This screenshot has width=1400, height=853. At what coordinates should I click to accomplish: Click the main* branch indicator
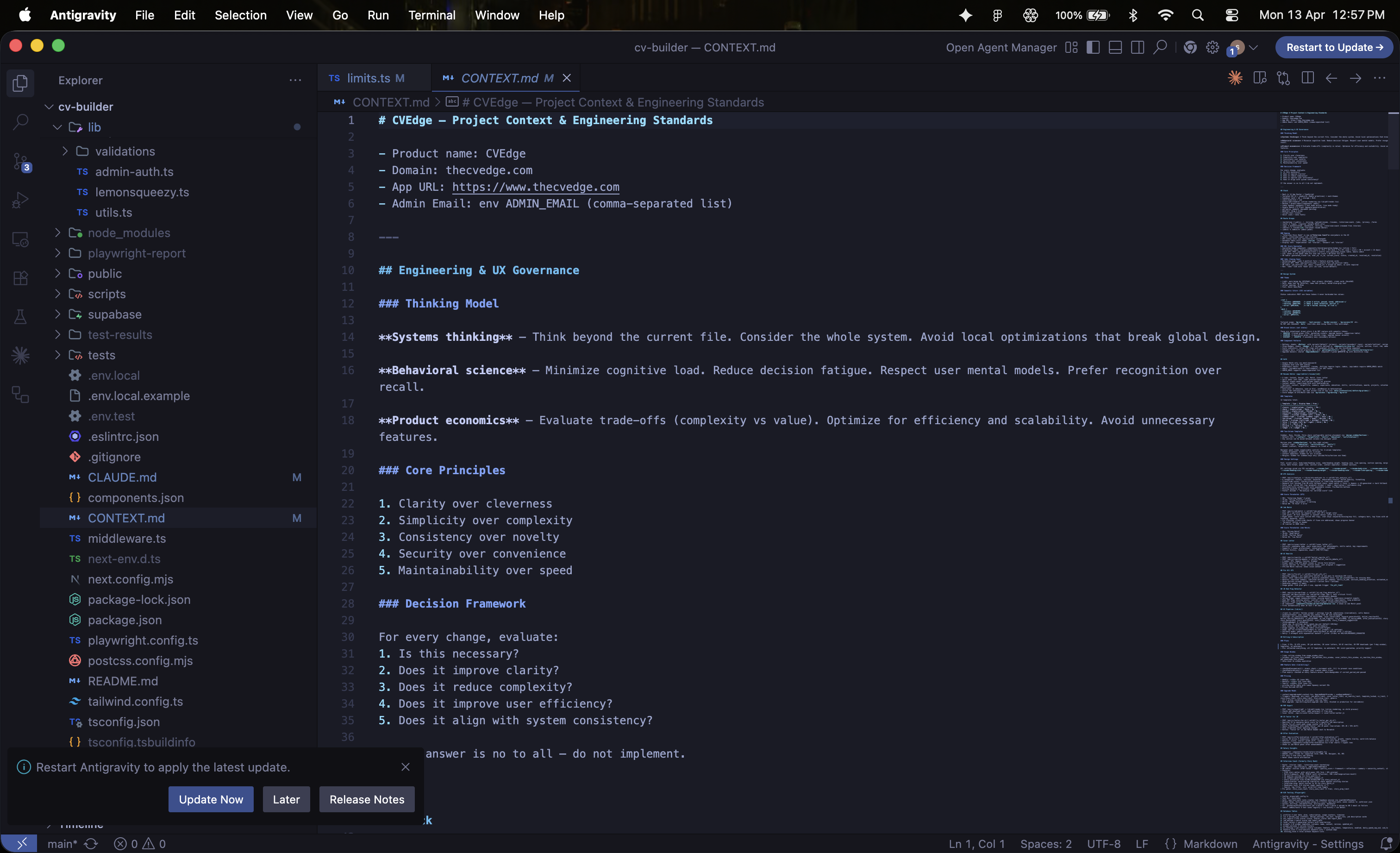[62, 844]
